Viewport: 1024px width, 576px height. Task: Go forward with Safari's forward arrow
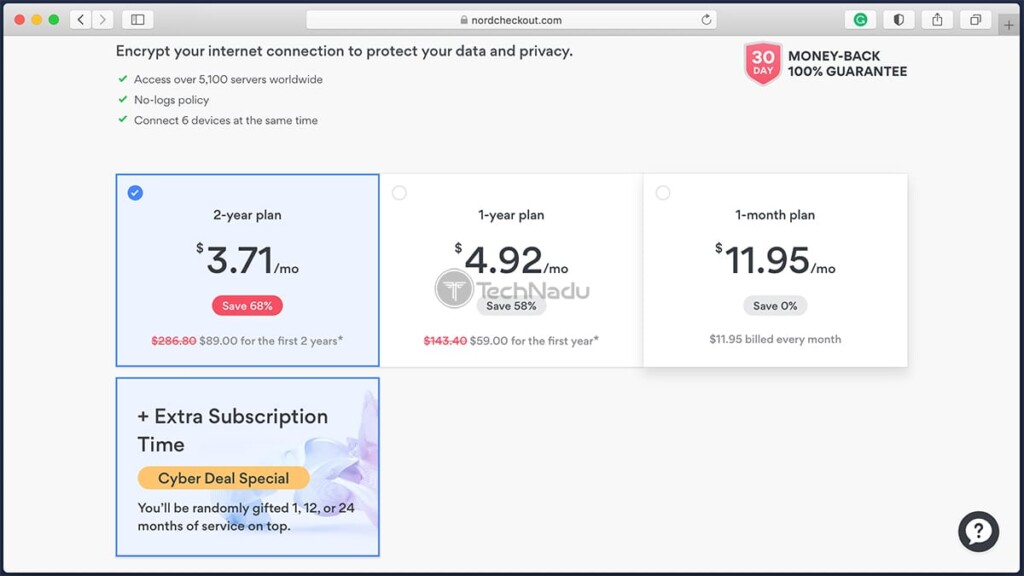(x=103, y=20)
